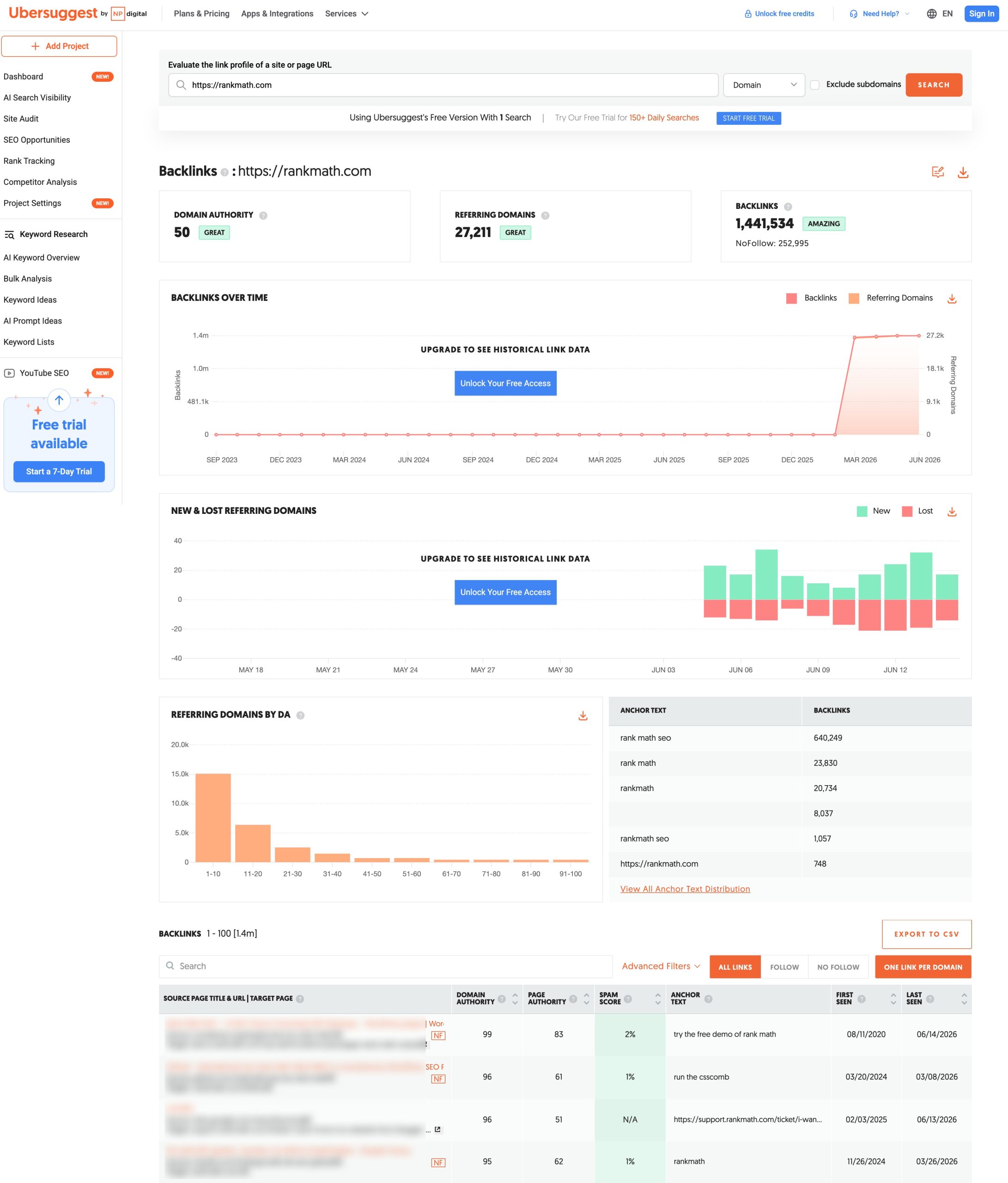This screenshot has height=1183, width=1008.
Task: Click the up-arrow icon on the free trial card
Action: (x=59, y=400)
